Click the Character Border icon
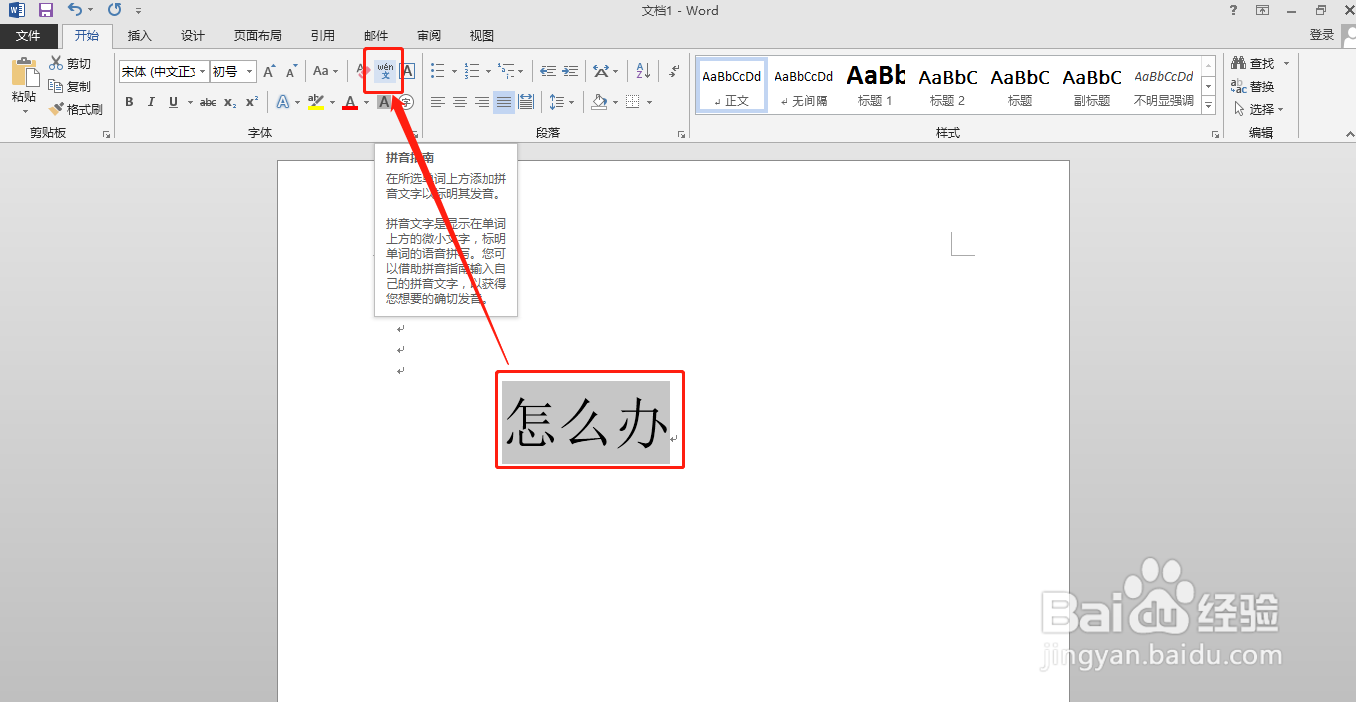The height and width of the screenshot is (702, 1356). point(405,70)
